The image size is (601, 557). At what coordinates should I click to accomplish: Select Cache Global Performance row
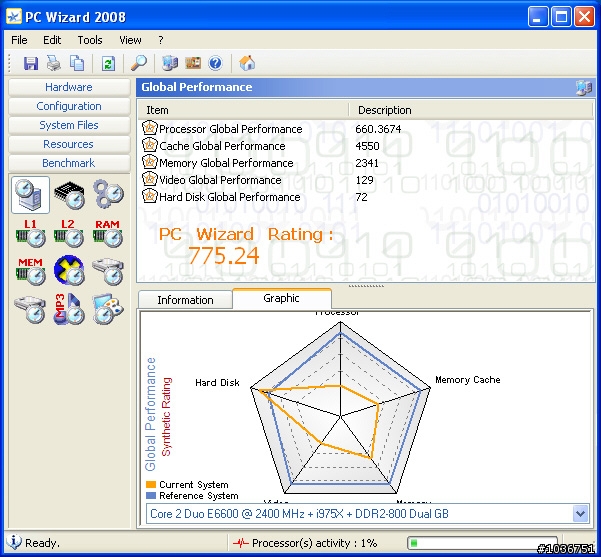click(365, 146)
